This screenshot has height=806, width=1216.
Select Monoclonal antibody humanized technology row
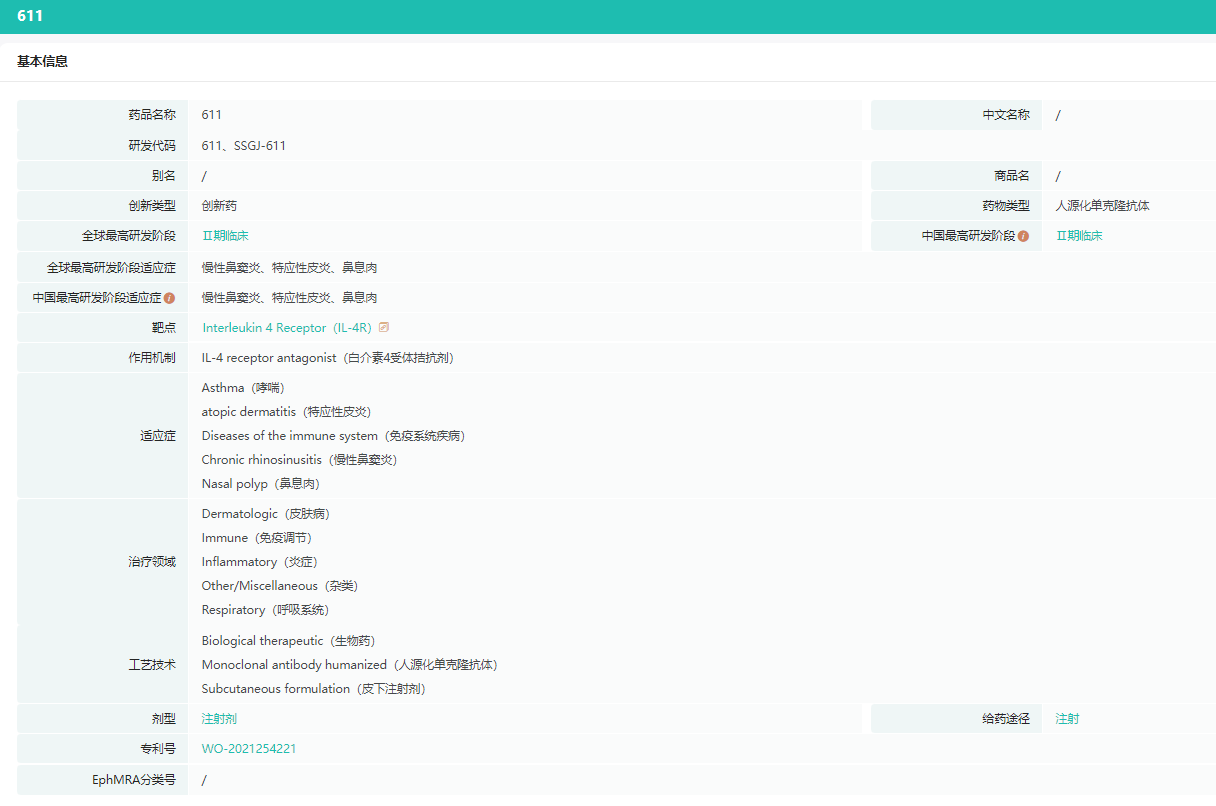350,665
